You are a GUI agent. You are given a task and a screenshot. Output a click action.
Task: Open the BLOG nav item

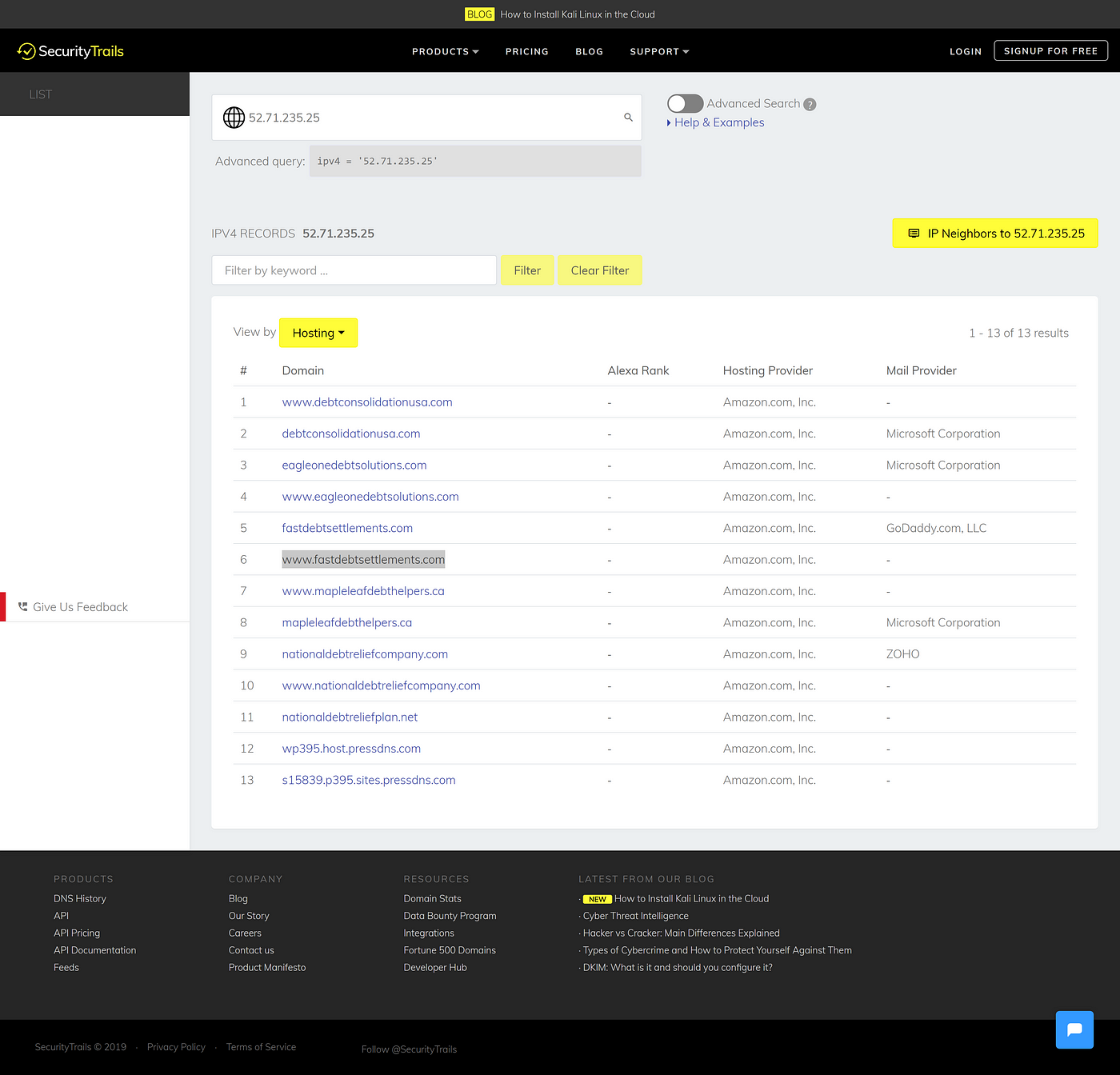[x=590, y=51]
